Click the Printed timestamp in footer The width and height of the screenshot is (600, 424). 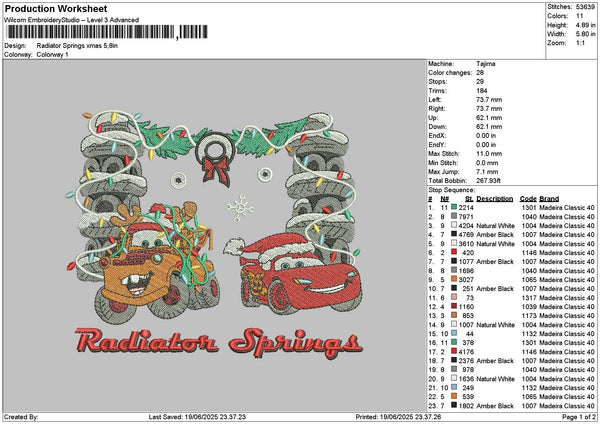pyautogui.click(x=398, y=417)
